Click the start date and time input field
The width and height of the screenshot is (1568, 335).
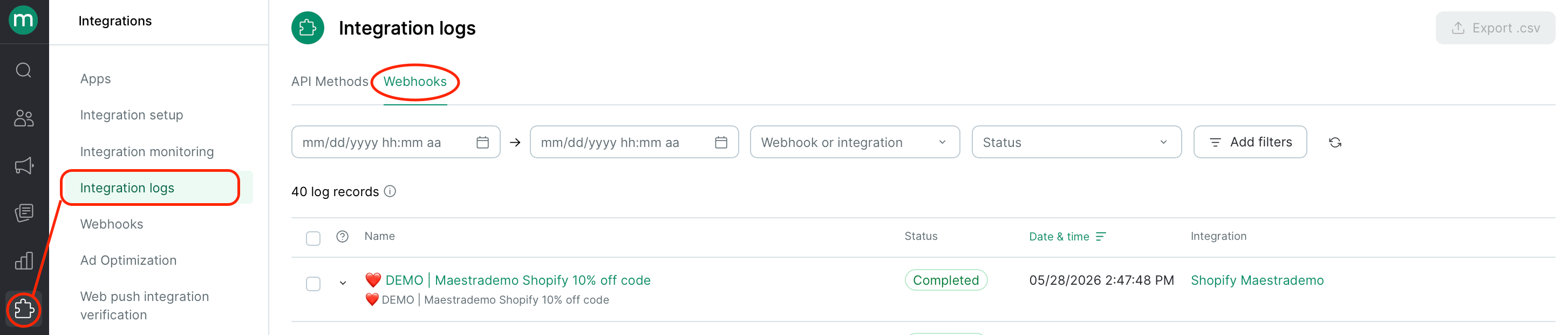396,142
